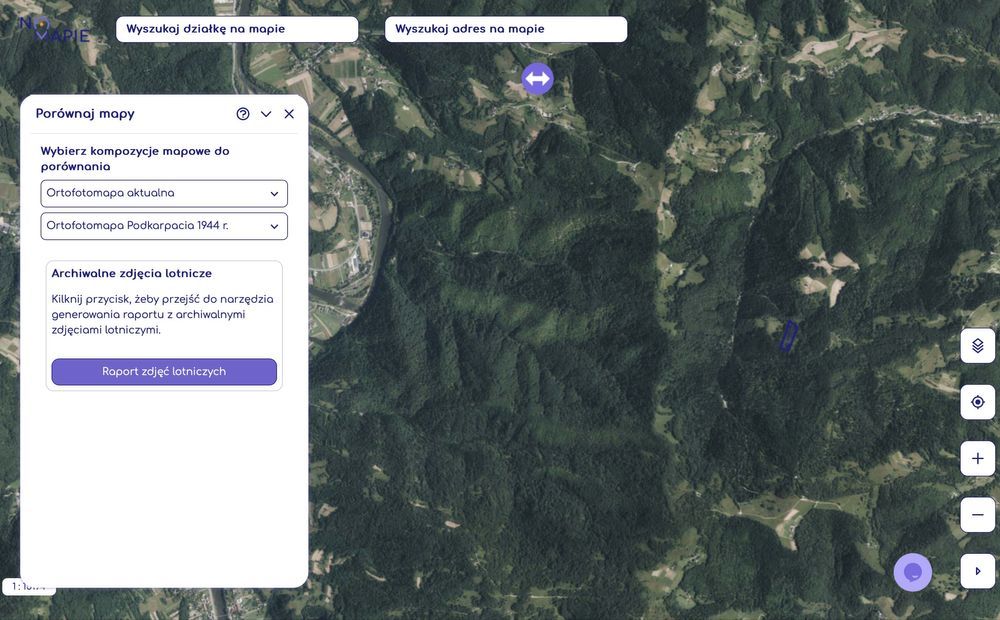1000x620 pixels.
Task: Expand the side toolbar arrow button
Action: [x=978, y=571]
